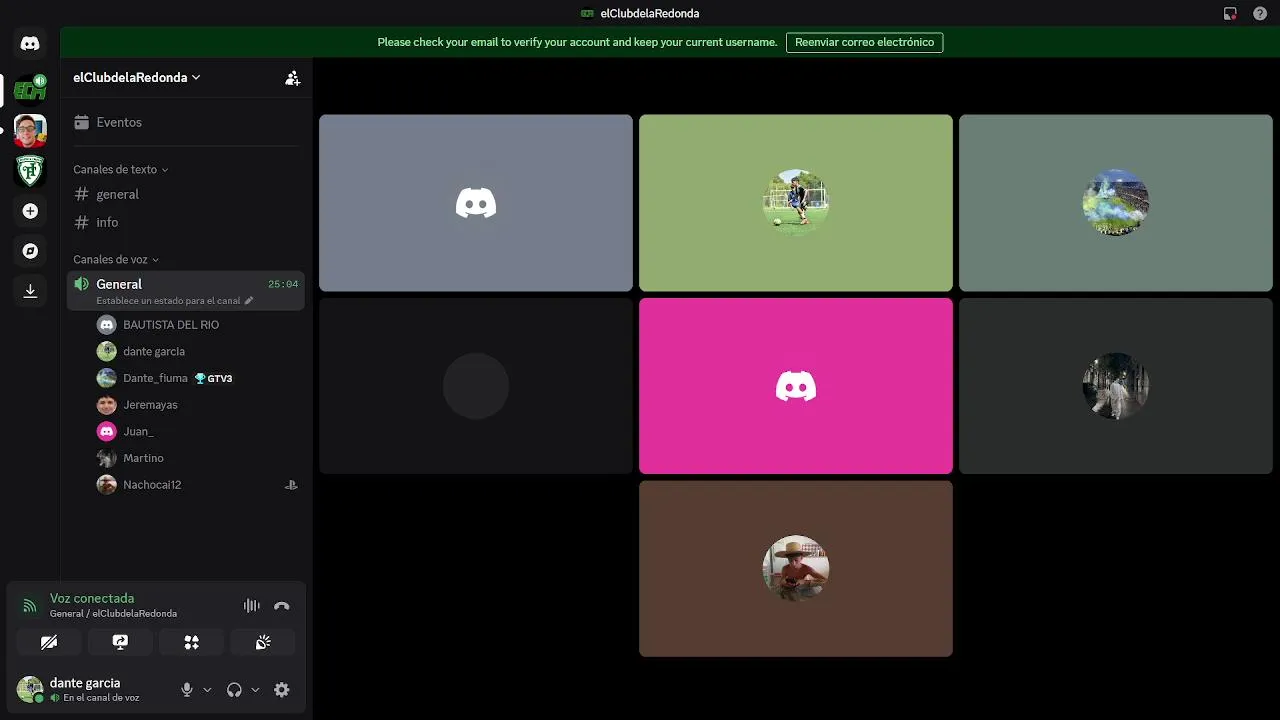Collapse Canales de texto category
Screen dimensions: 1280x720
tap(120, 170)
